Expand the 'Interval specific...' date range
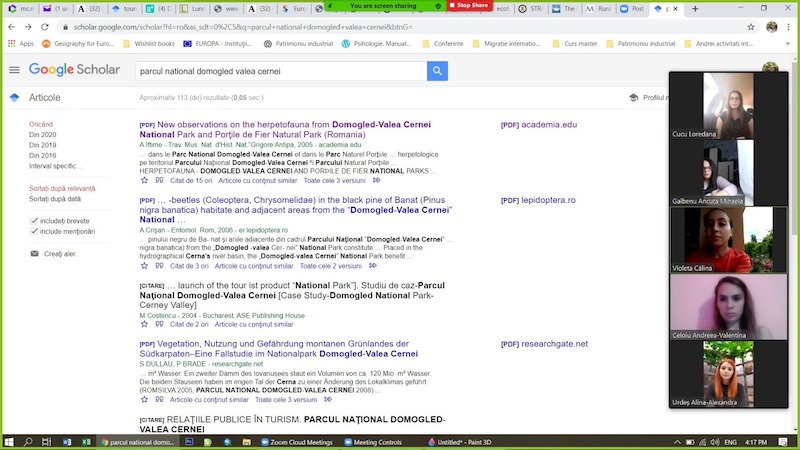Screen dimensions: 800x450 55,166
